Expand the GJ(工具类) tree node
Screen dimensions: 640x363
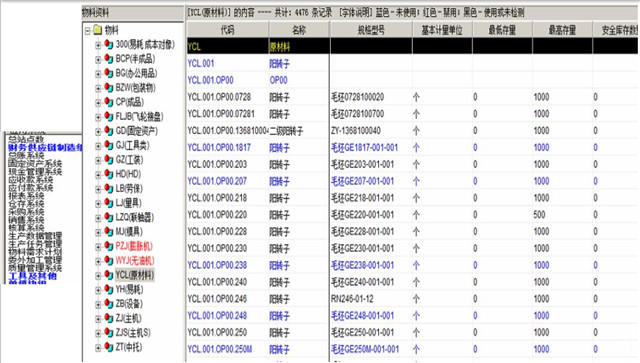coord(98,146)
